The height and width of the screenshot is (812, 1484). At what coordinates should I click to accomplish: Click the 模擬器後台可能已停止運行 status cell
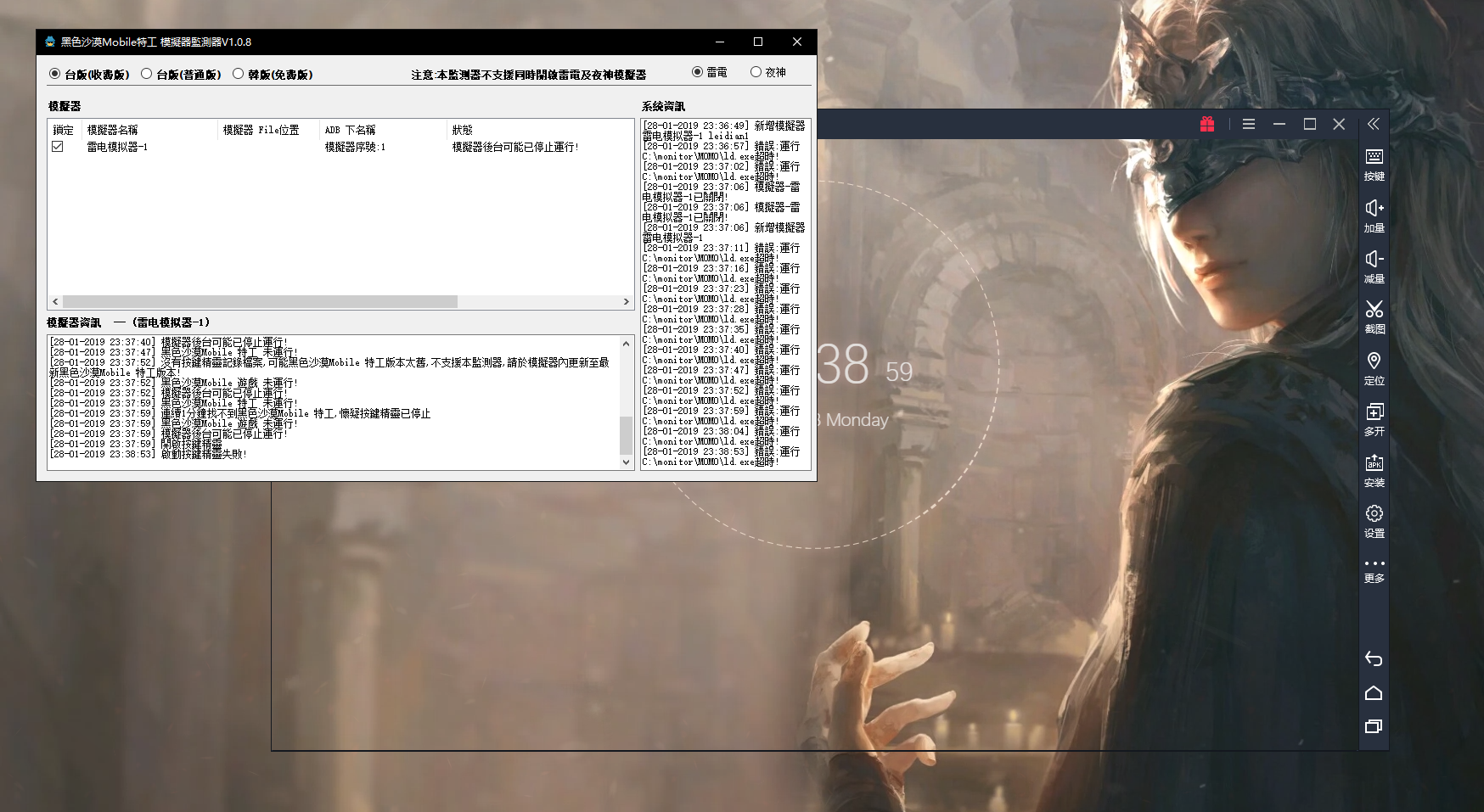[x=515, y=147]
